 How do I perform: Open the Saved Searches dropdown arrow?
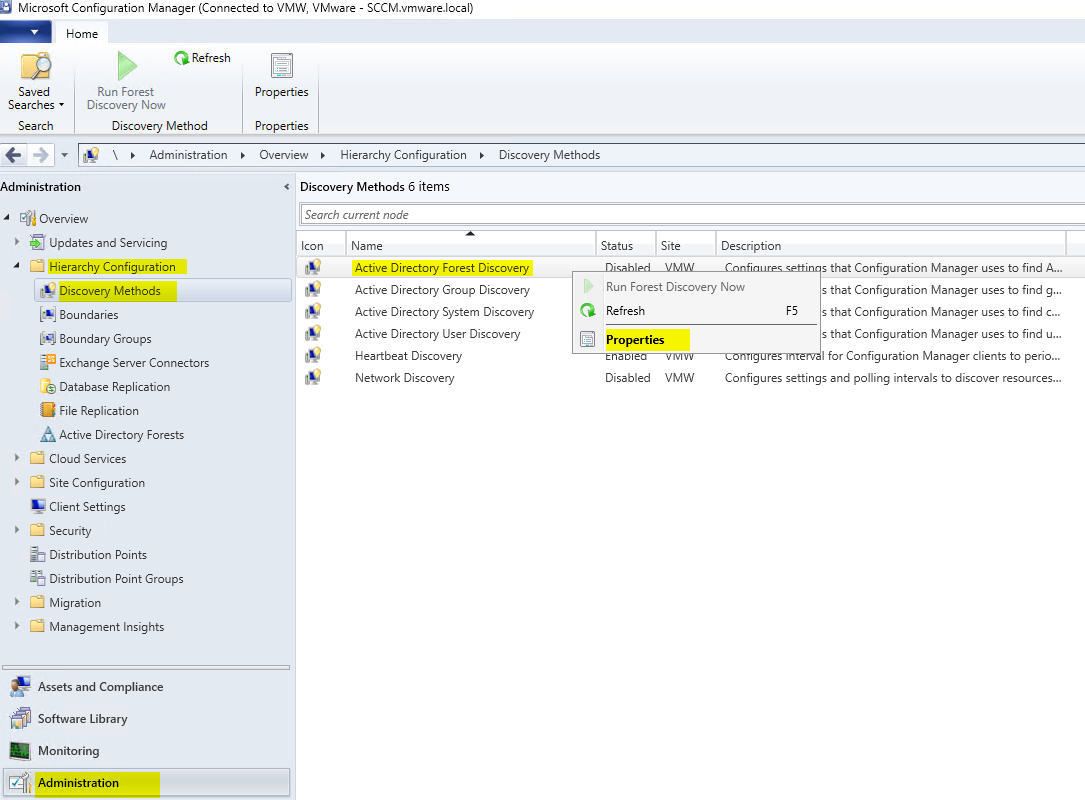[x=61, y=105]
